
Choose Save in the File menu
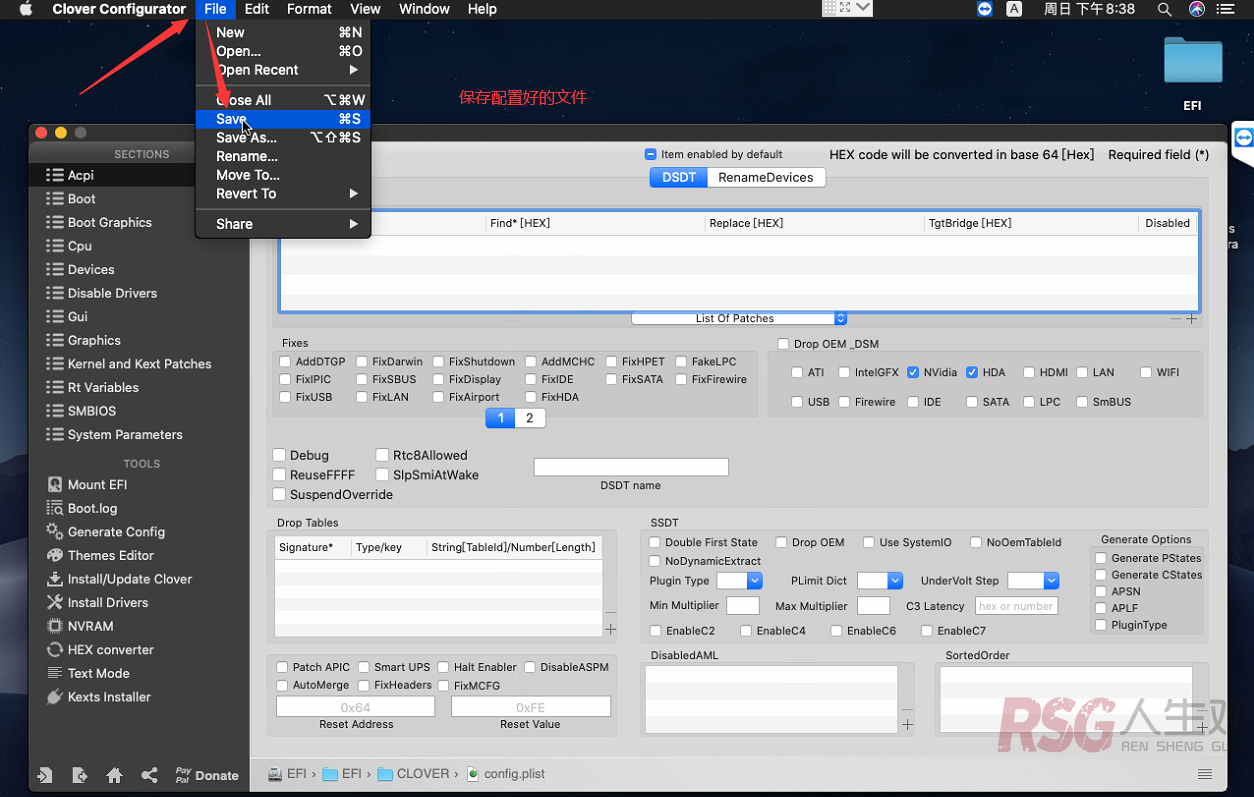[x=284, y=119]
